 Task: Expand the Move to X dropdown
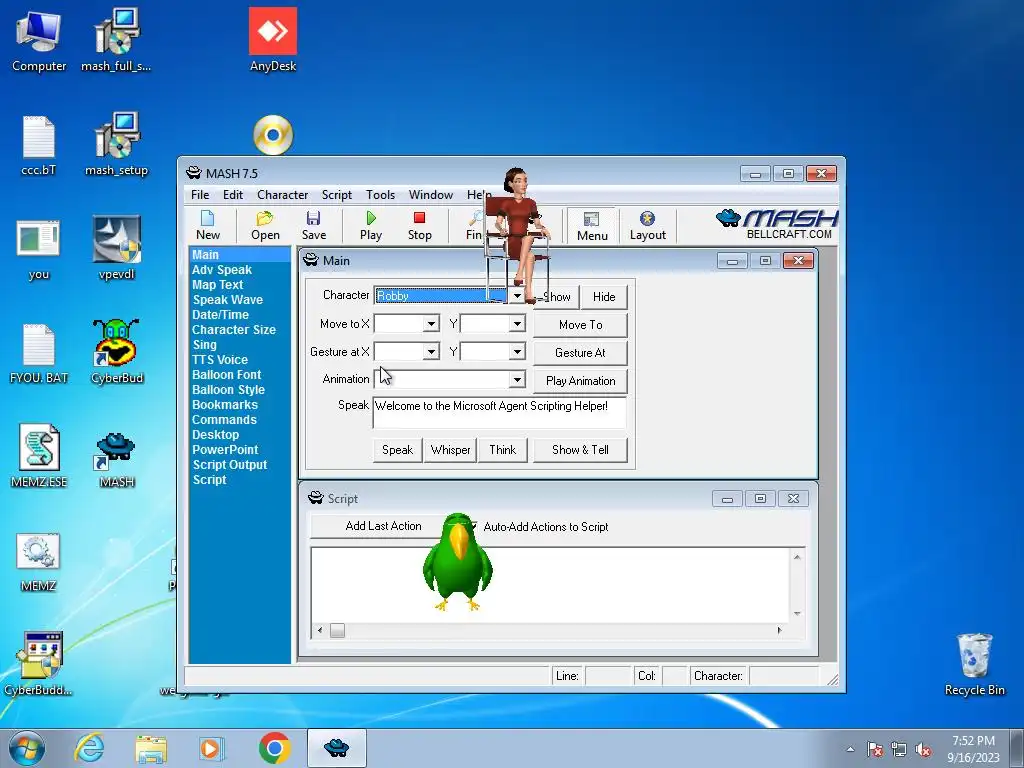431,324
